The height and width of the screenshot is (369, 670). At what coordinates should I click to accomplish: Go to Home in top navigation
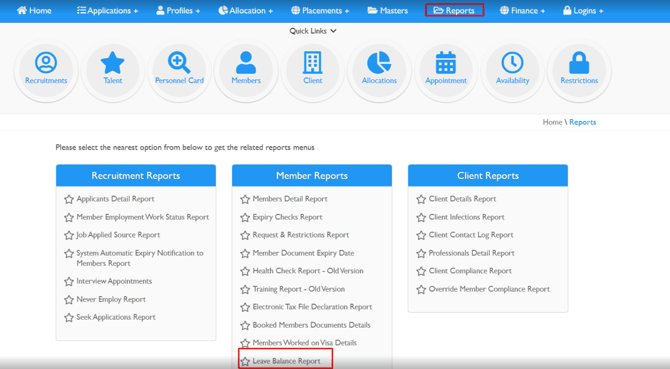(34, 11)
